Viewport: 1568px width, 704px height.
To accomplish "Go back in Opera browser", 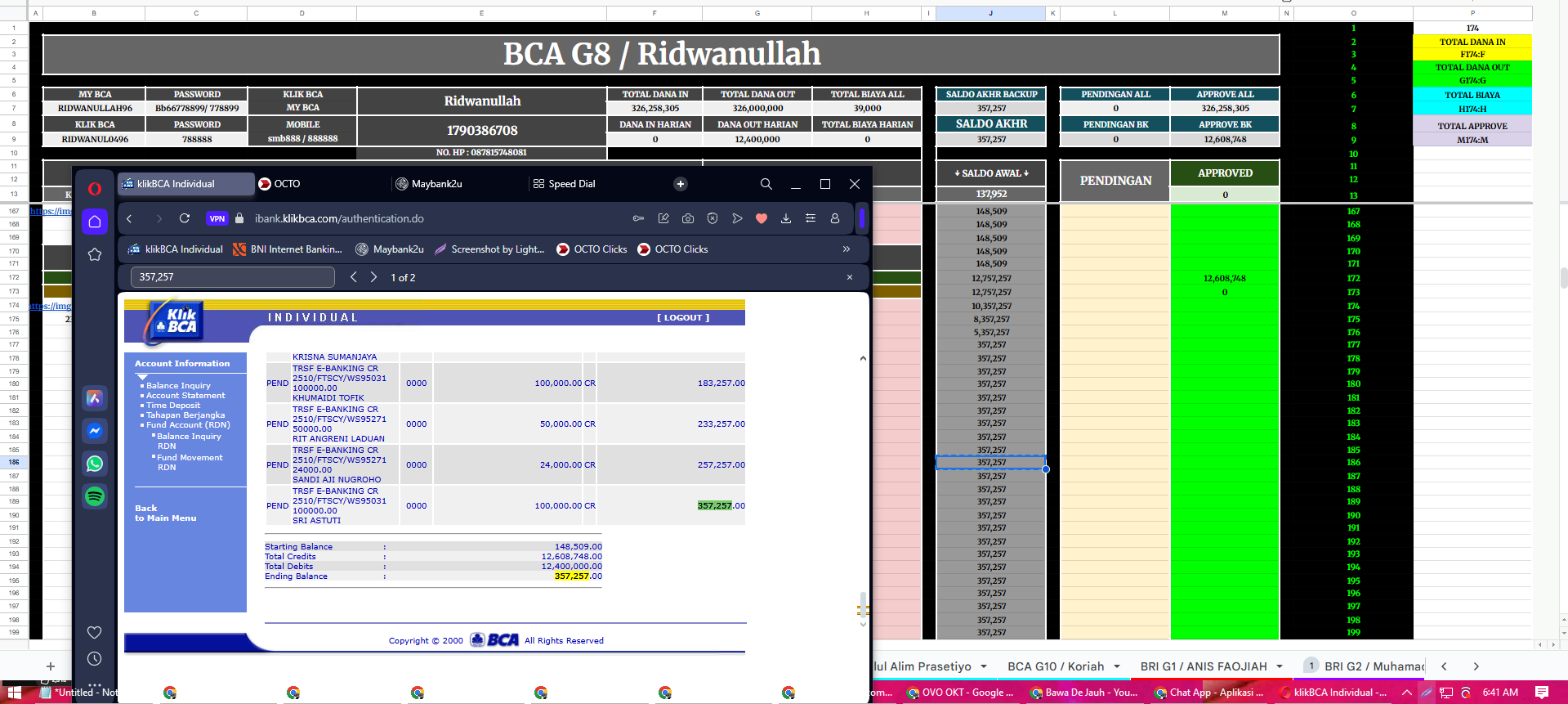I will [x=129, y=218].
